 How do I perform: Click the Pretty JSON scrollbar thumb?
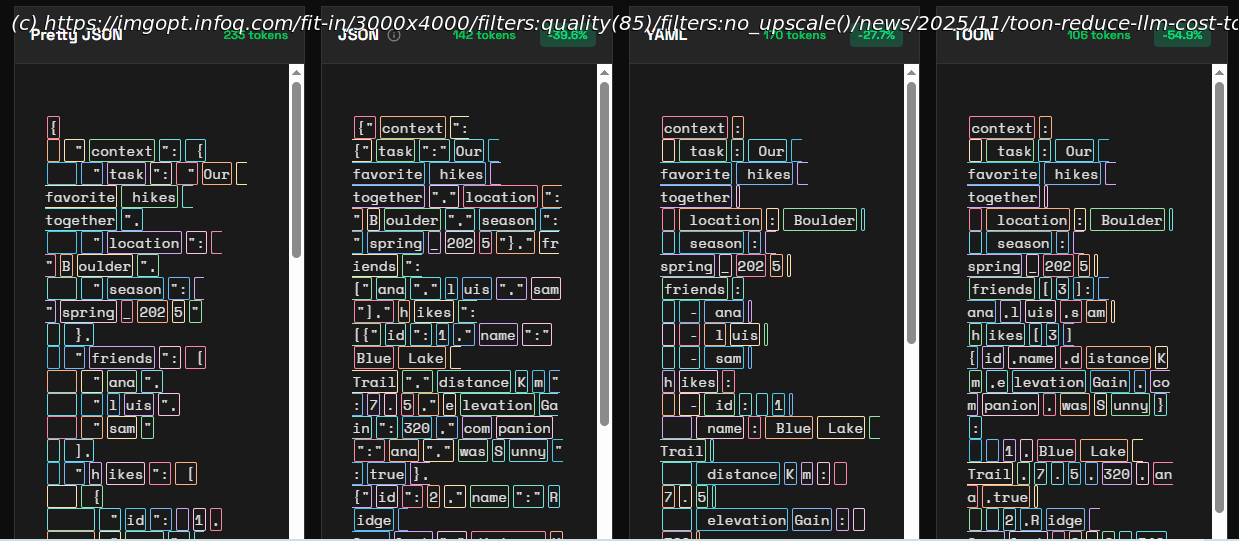[297, 170]
